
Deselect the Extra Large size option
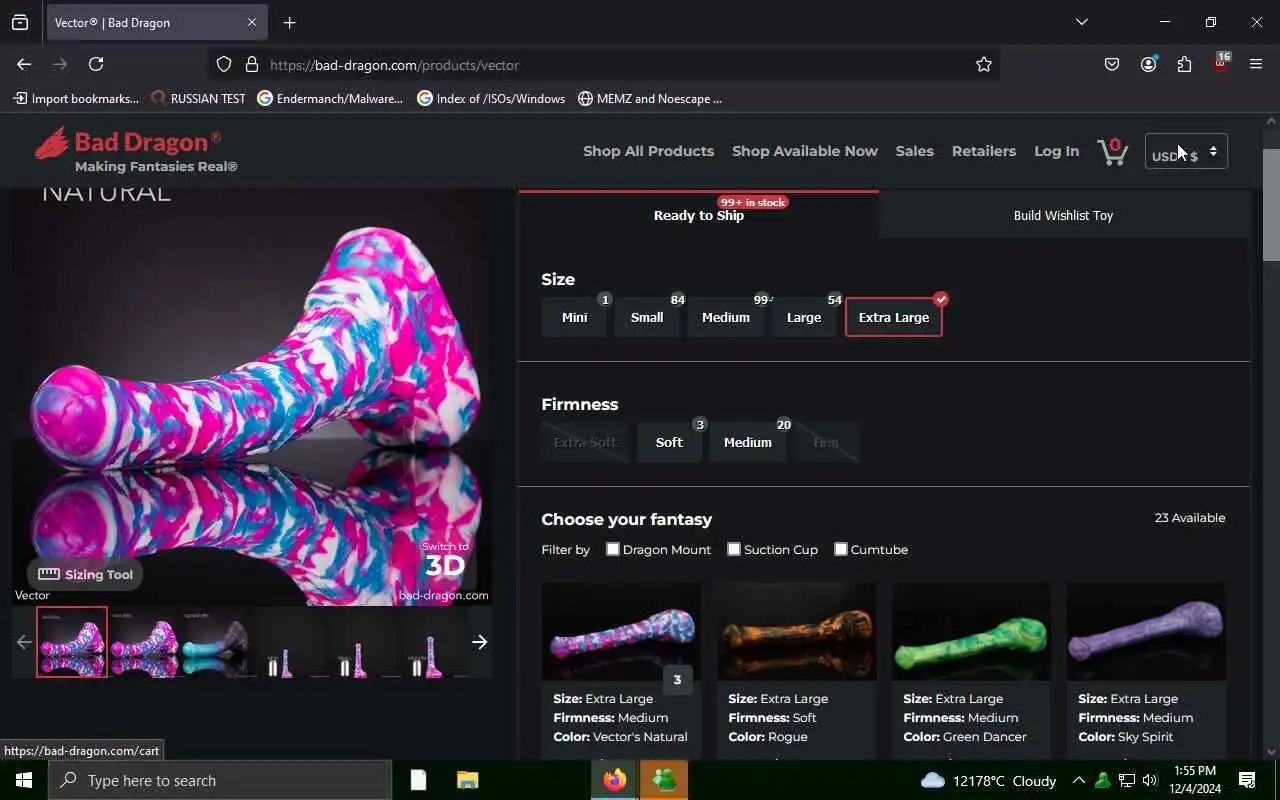[x=894, y=317]
